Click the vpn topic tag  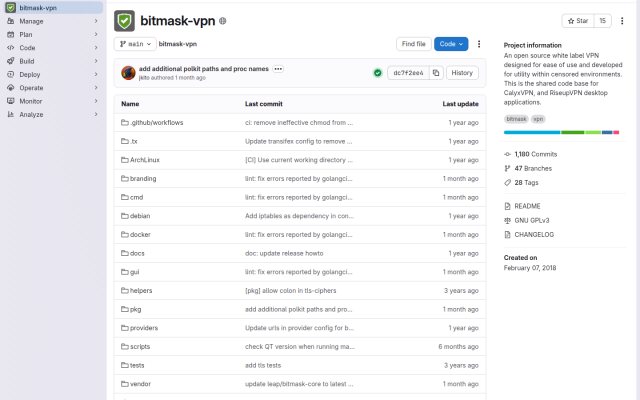coord(538,119)
